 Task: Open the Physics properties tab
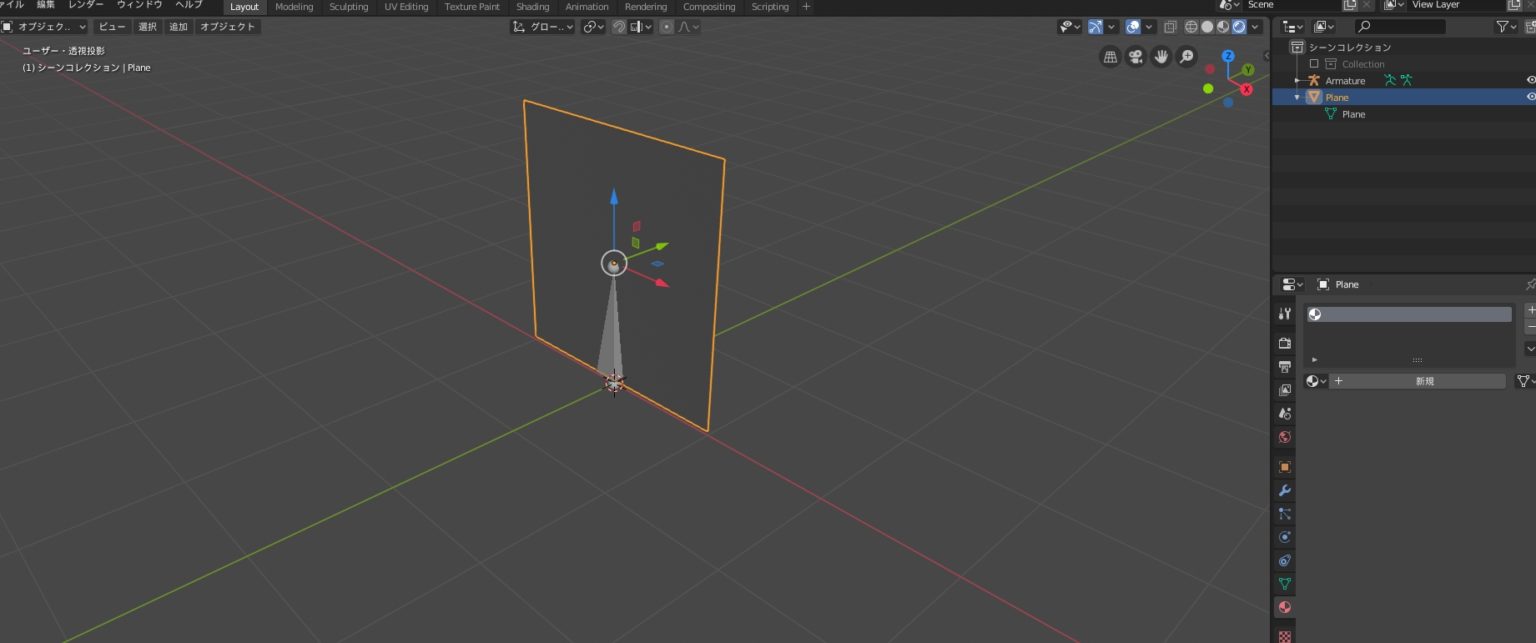coord(1285,537)
